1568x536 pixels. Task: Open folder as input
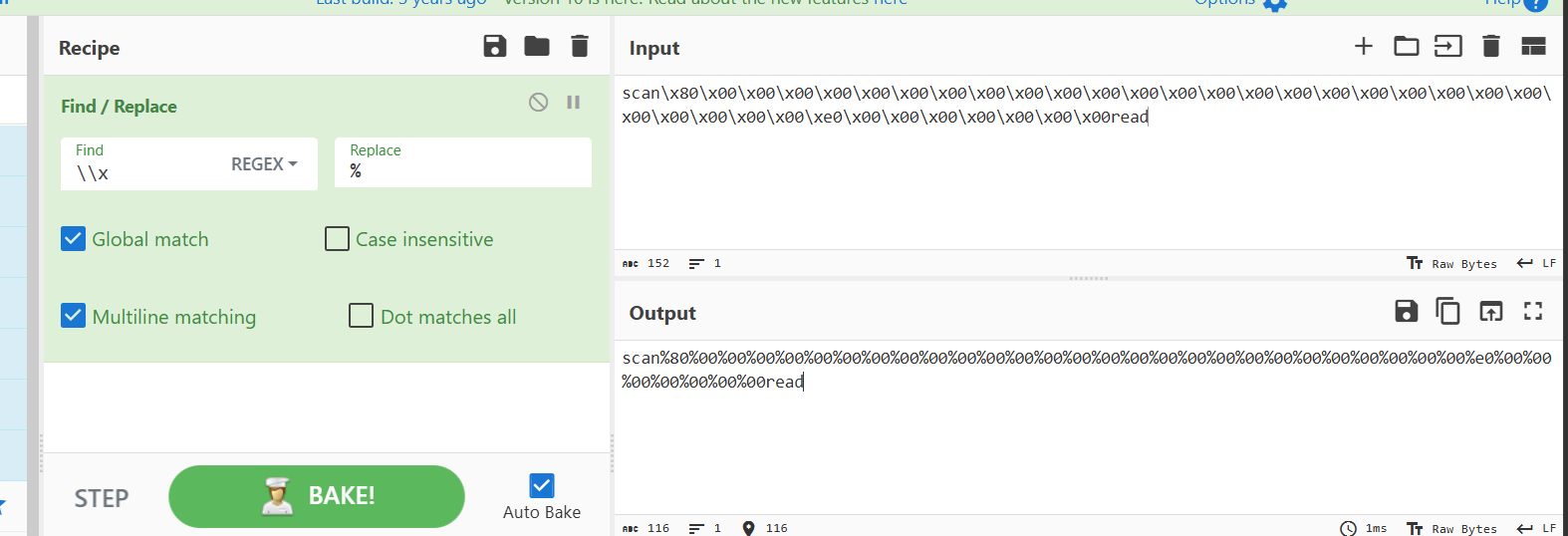[1406, 46]
